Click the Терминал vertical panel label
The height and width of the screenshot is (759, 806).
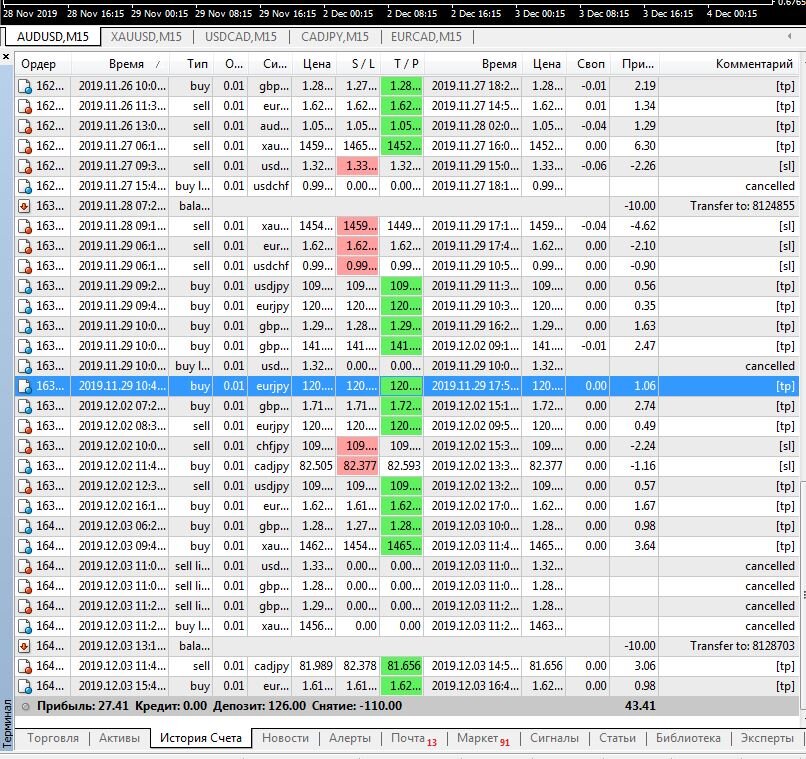pos(7,724)
